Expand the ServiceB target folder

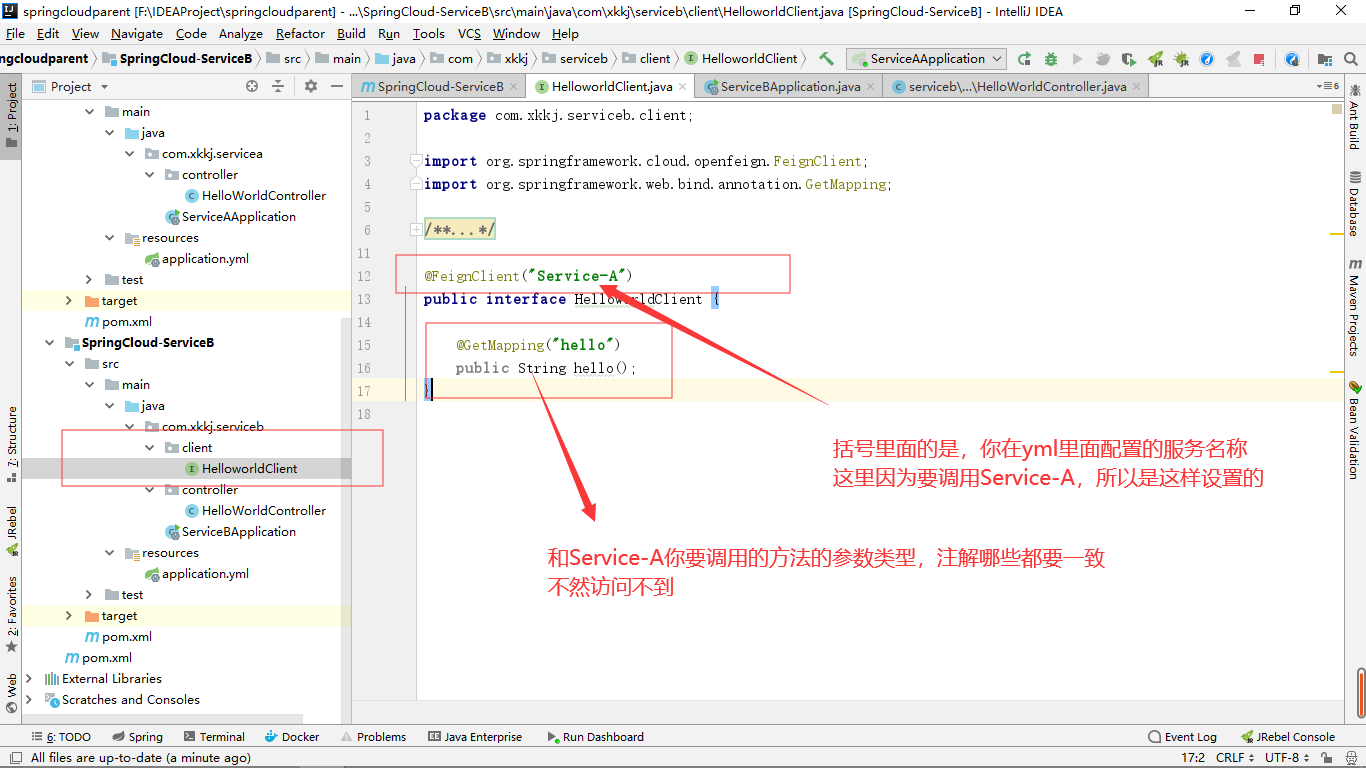69,616
